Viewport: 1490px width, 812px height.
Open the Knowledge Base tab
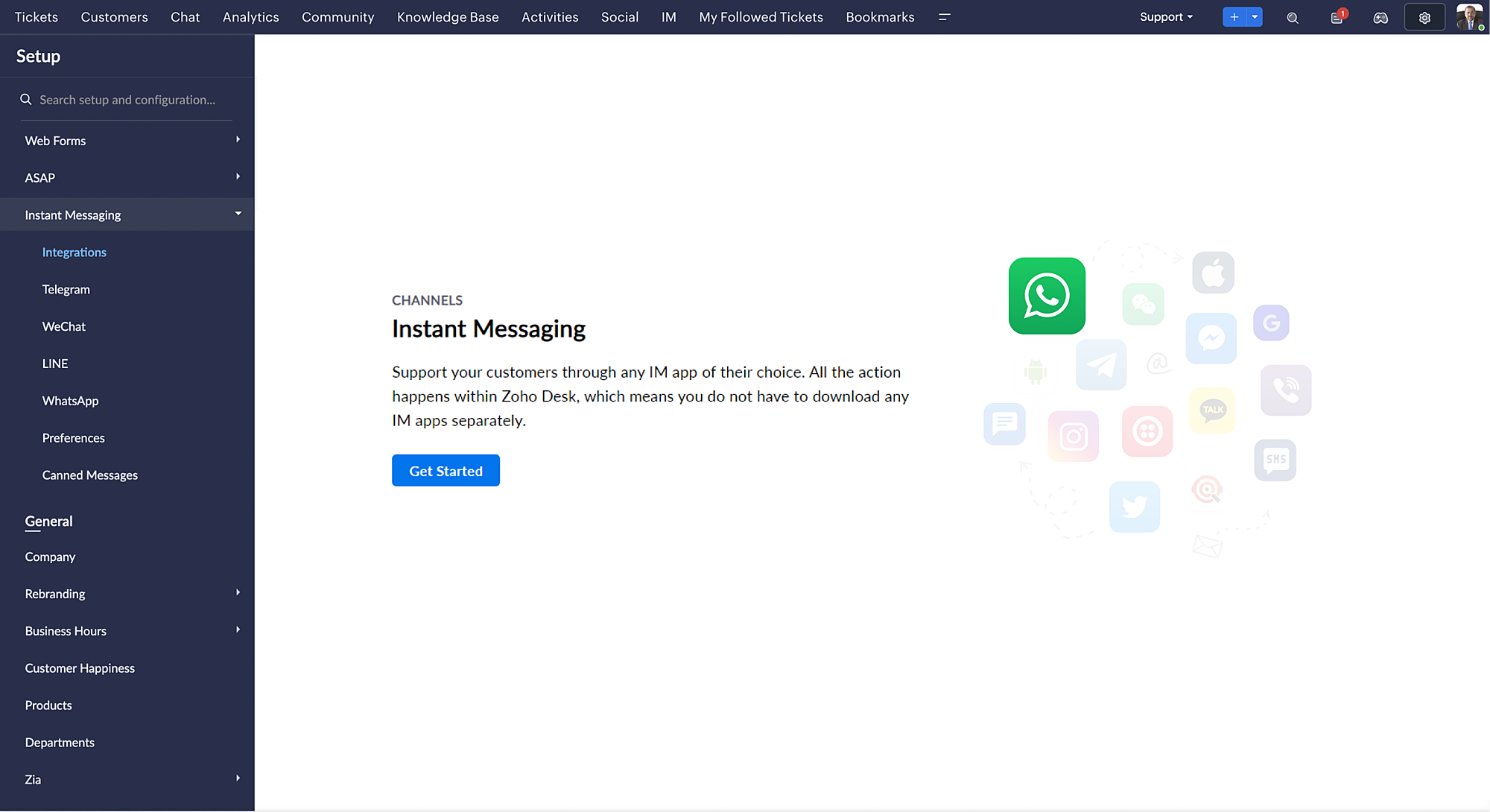[448, 17]
